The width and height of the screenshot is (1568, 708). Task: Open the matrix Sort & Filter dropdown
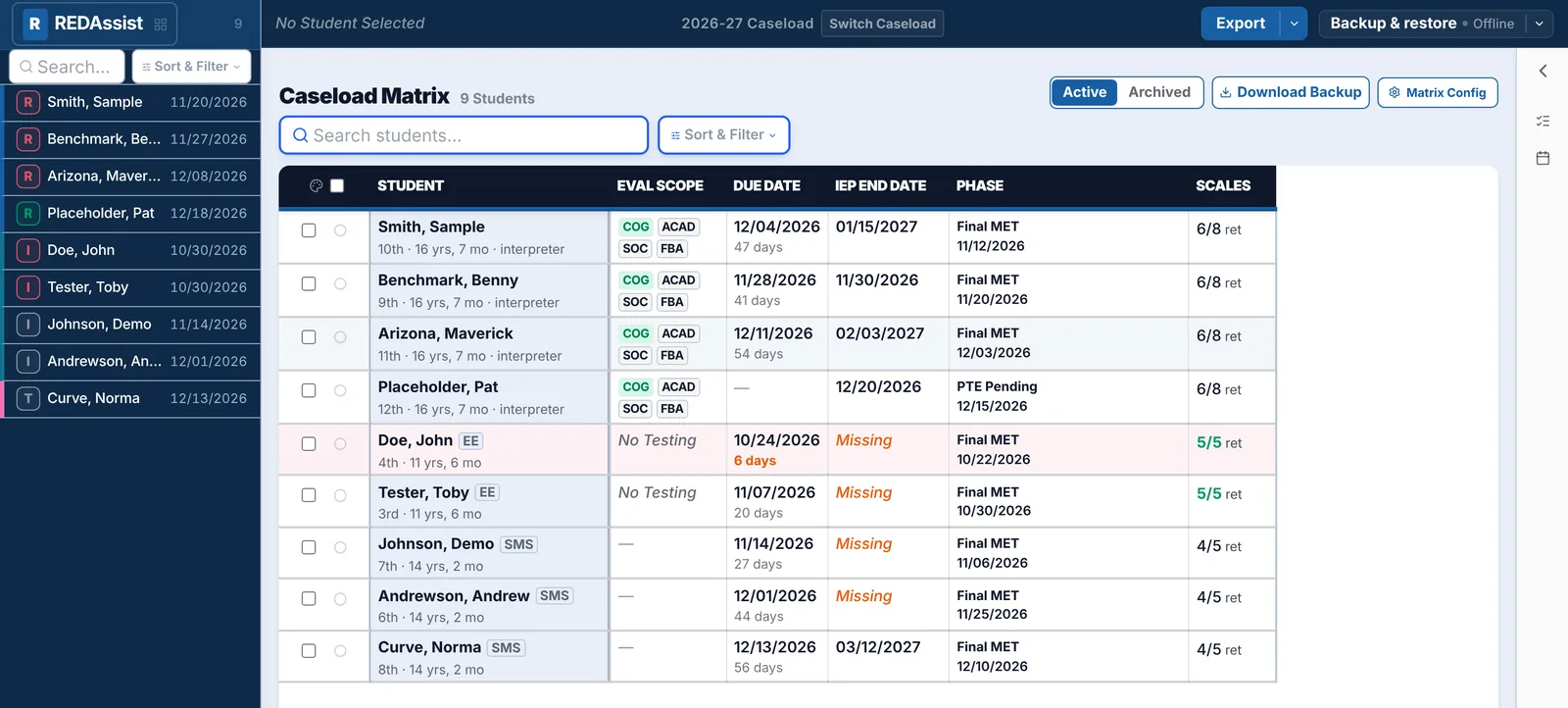tap(724, 135)
